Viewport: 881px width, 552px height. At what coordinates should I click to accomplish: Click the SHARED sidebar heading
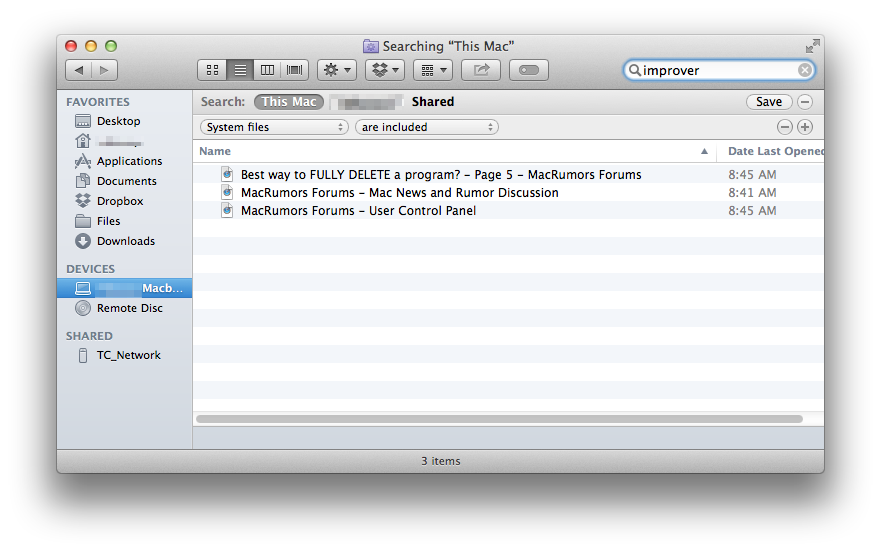(89, 336)
